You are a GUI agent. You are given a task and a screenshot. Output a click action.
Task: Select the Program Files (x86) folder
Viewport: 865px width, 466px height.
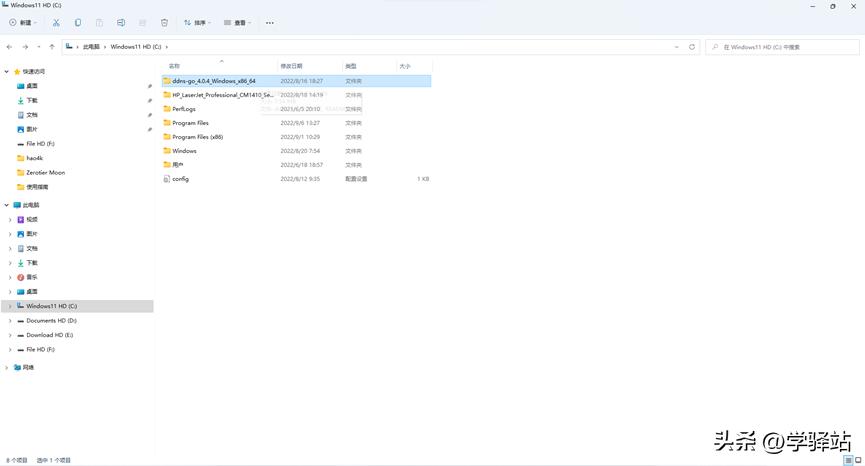[x=197, y=137]
